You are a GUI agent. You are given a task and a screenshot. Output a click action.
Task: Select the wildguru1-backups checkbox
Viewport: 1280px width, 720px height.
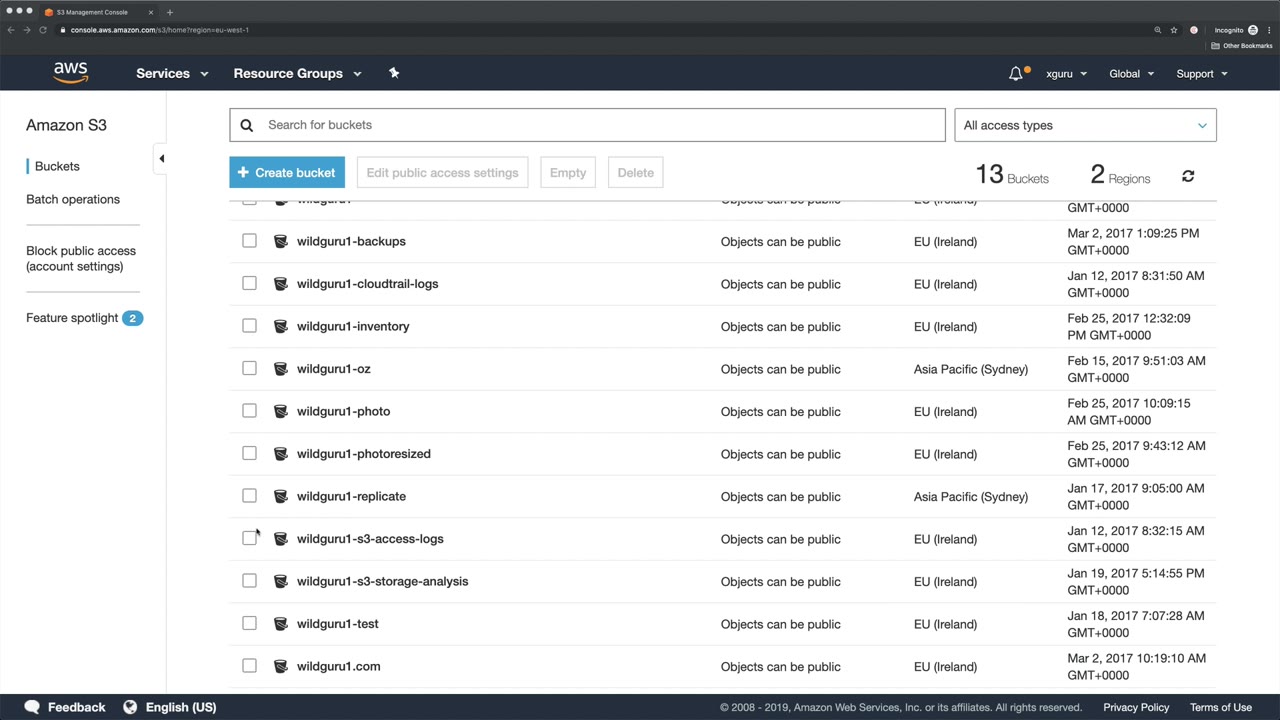click(249, 241)
